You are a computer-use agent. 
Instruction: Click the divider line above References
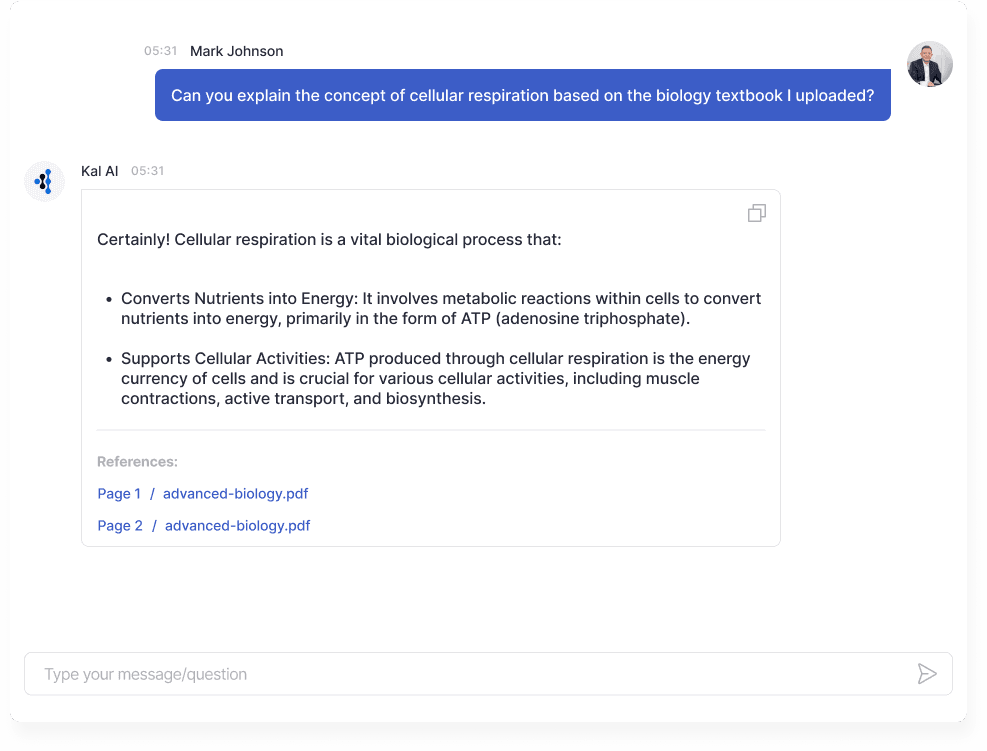click(431, 431)
